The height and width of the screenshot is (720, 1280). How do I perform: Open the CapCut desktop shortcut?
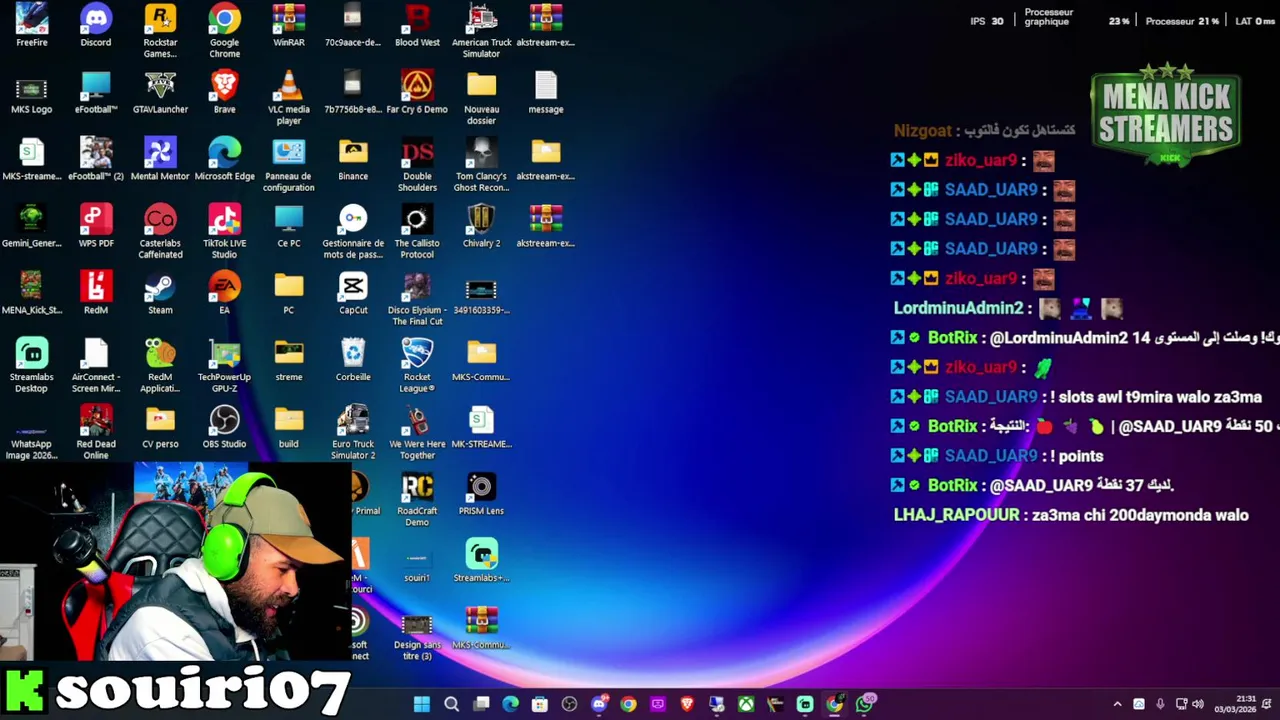tap(353, 293)
